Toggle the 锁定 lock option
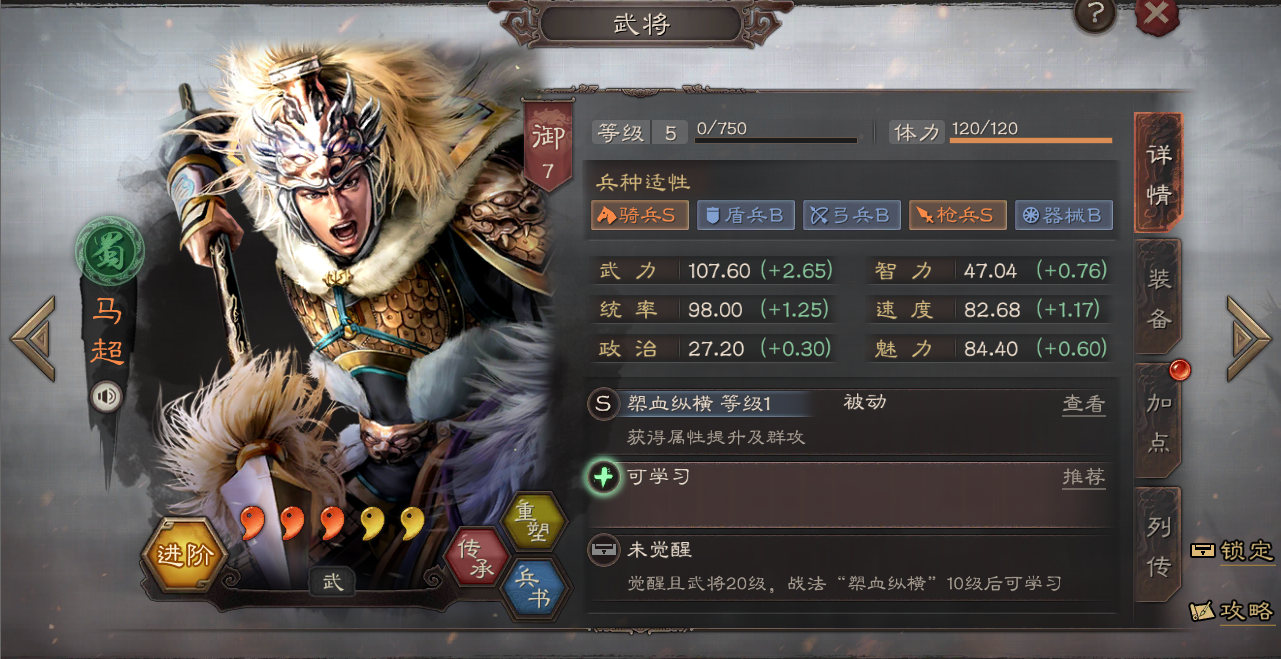This screenshot has width=1281, height=659. 1232,551
